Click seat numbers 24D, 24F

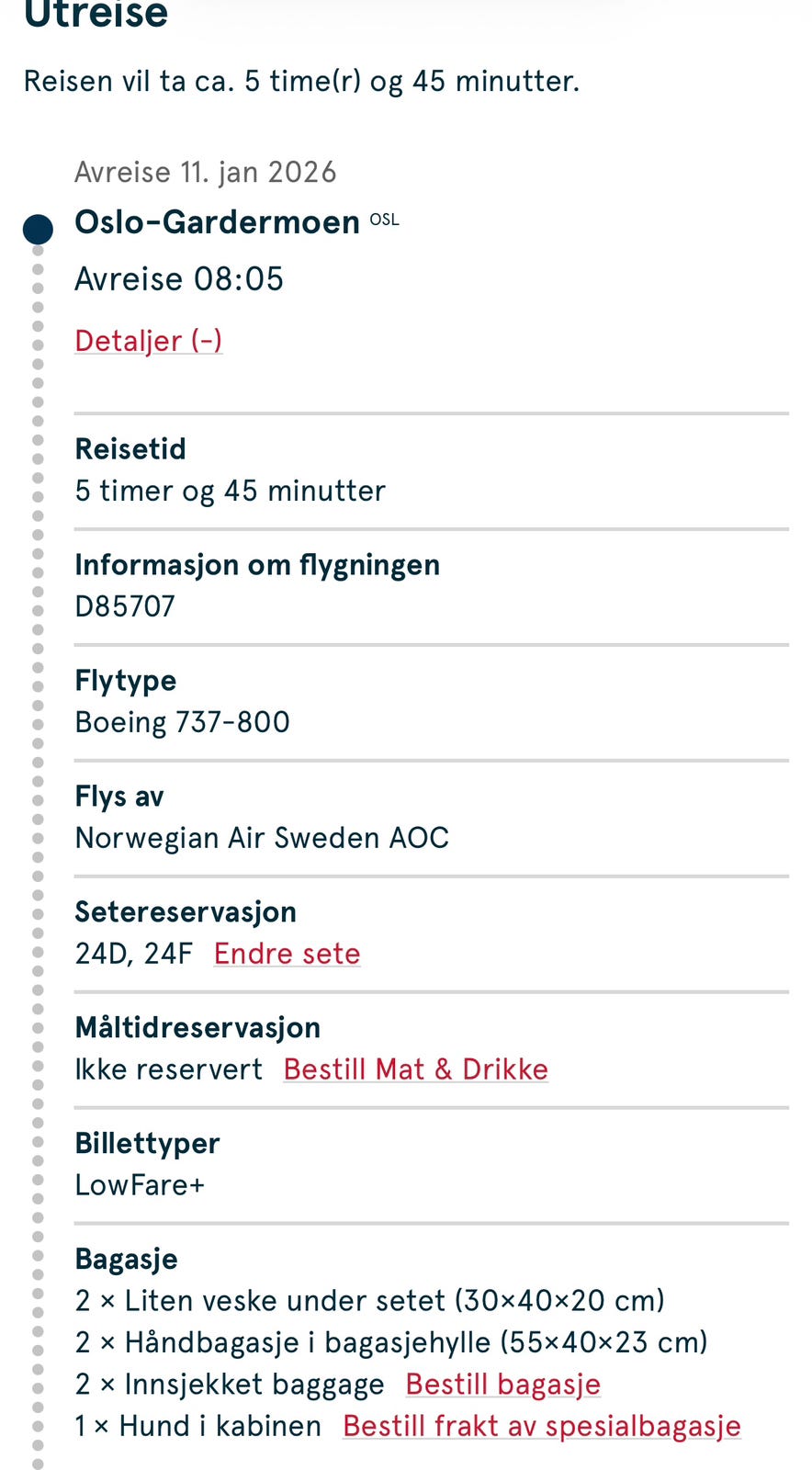pos(133,954)
